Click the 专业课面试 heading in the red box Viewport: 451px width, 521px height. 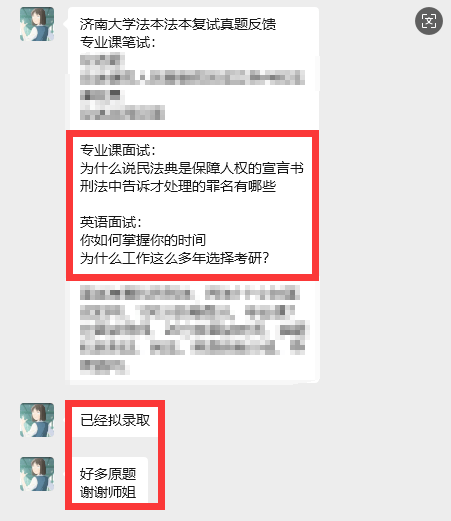point(118,150)
